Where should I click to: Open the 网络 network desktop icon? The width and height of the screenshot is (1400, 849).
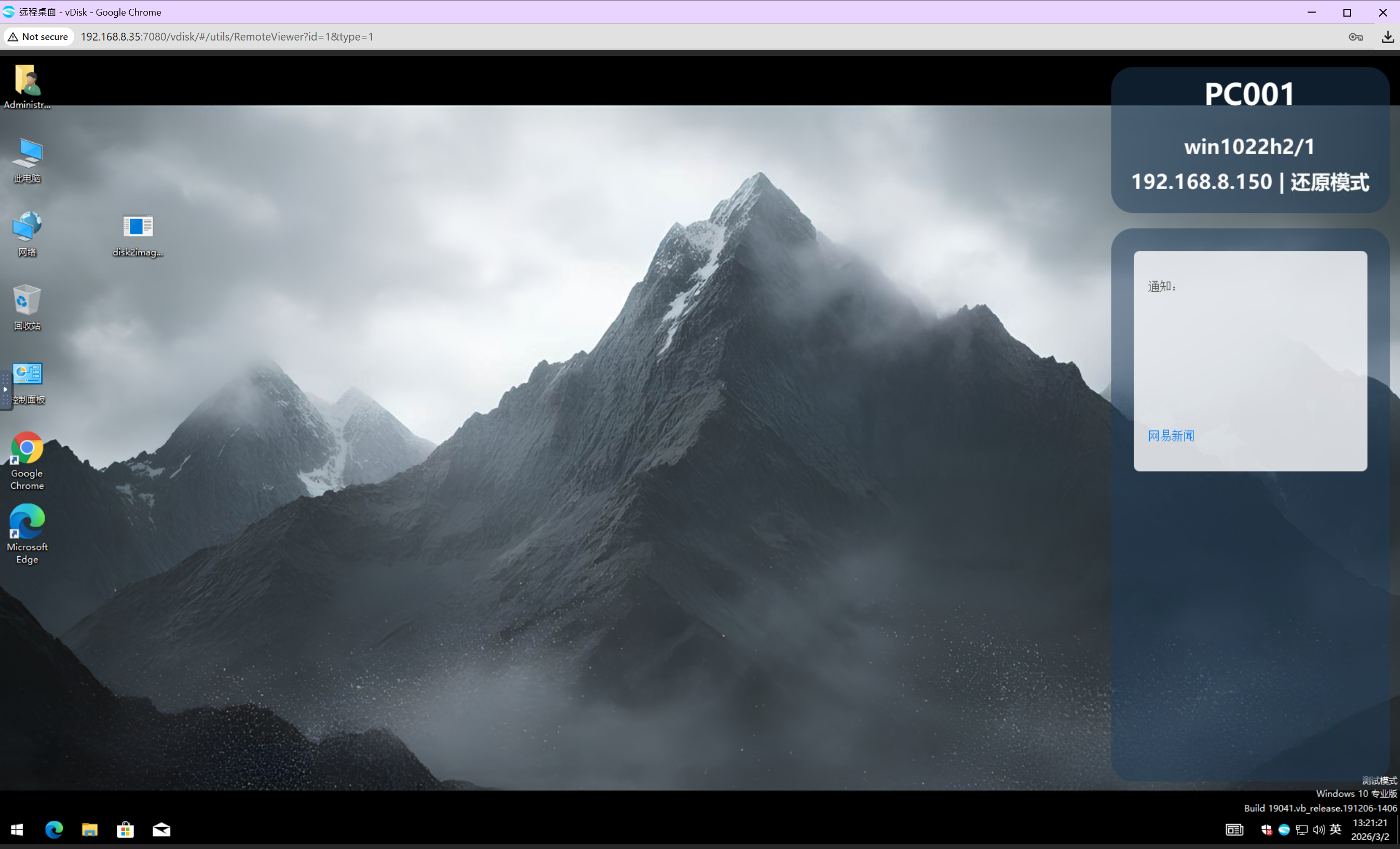[26, 227]
